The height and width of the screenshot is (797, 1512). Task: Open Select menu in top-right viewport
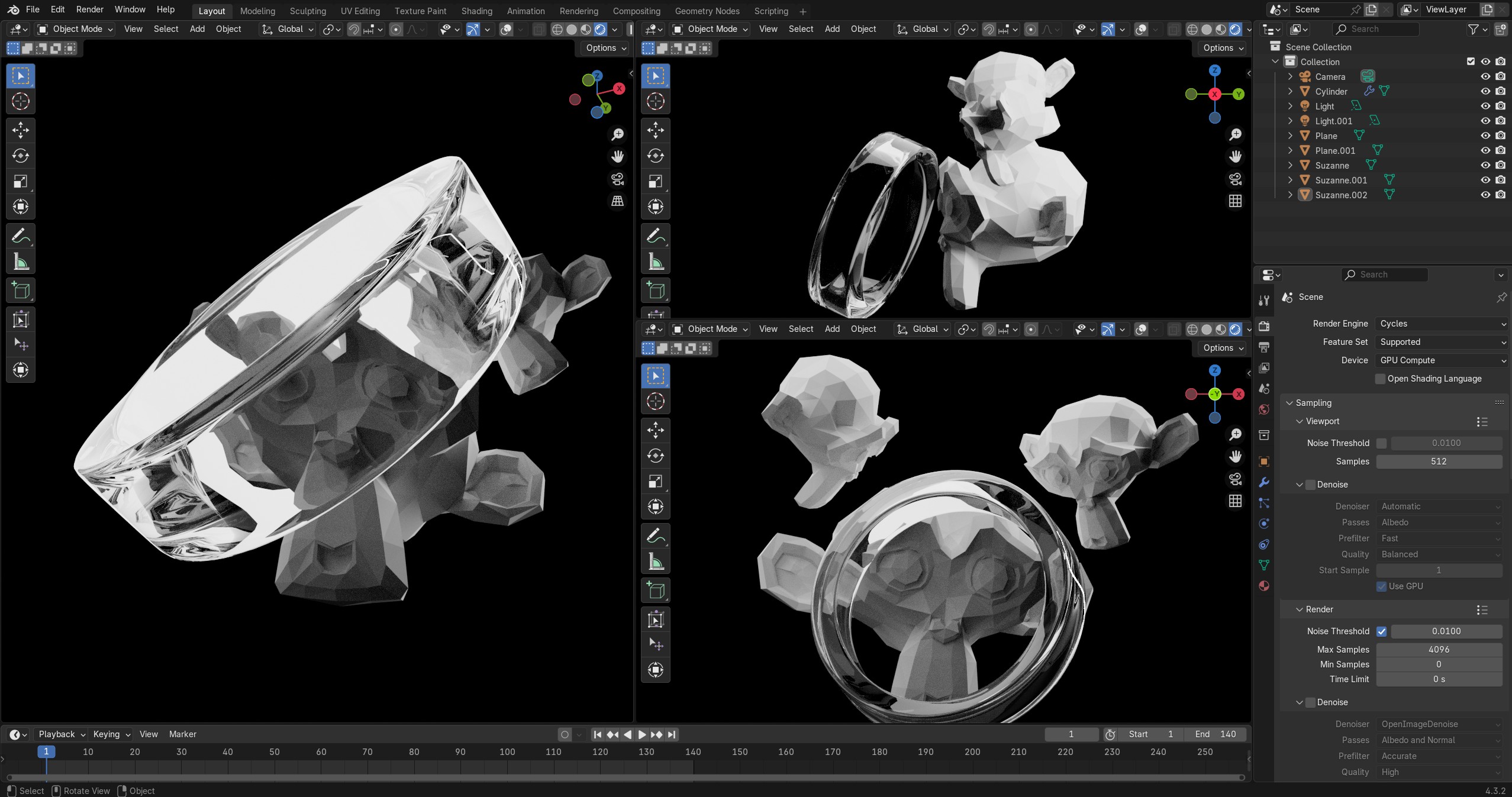coord(801,29)
